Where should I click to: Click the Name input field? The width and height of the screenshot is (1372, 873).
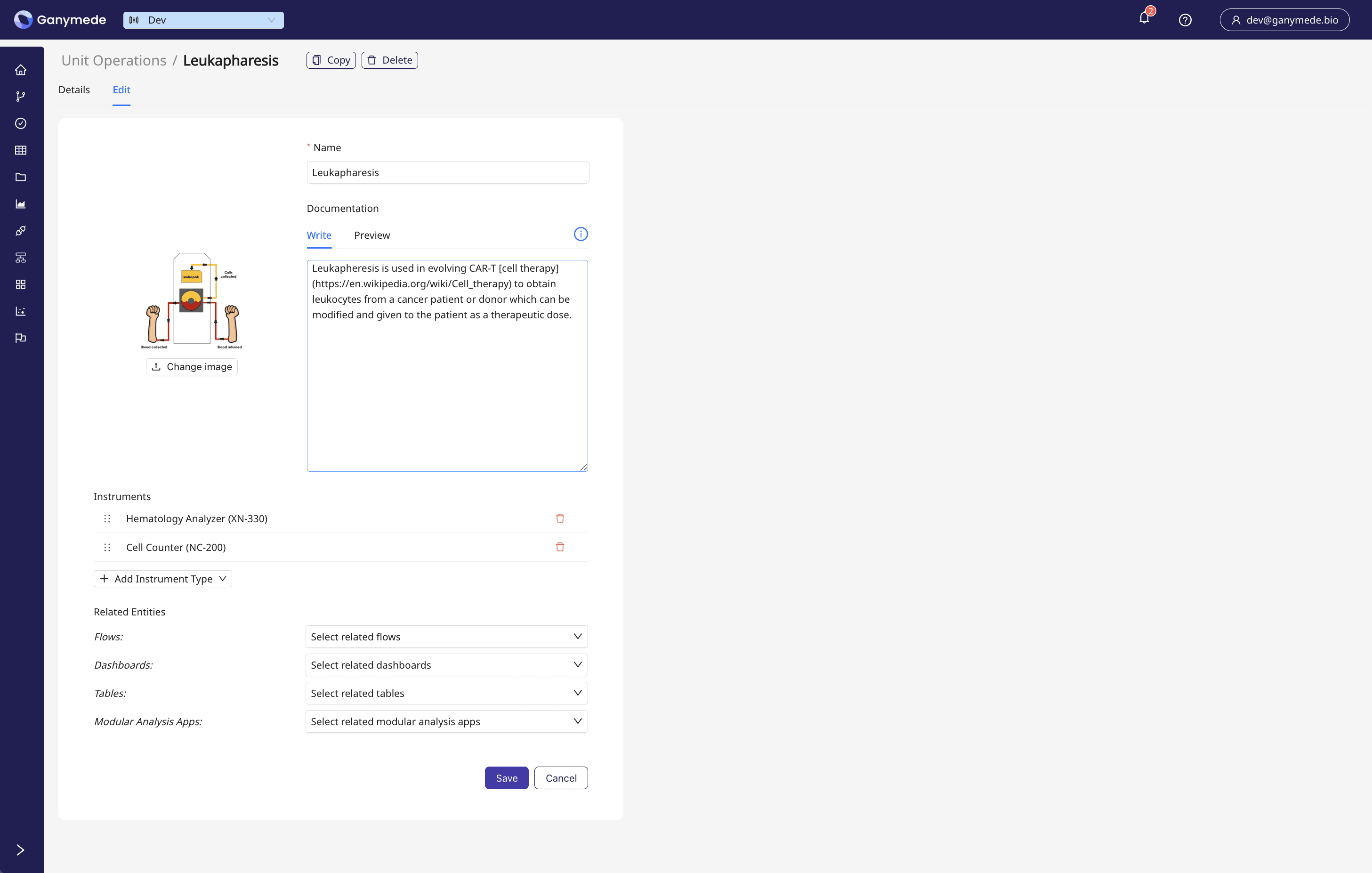coord(447,173)
